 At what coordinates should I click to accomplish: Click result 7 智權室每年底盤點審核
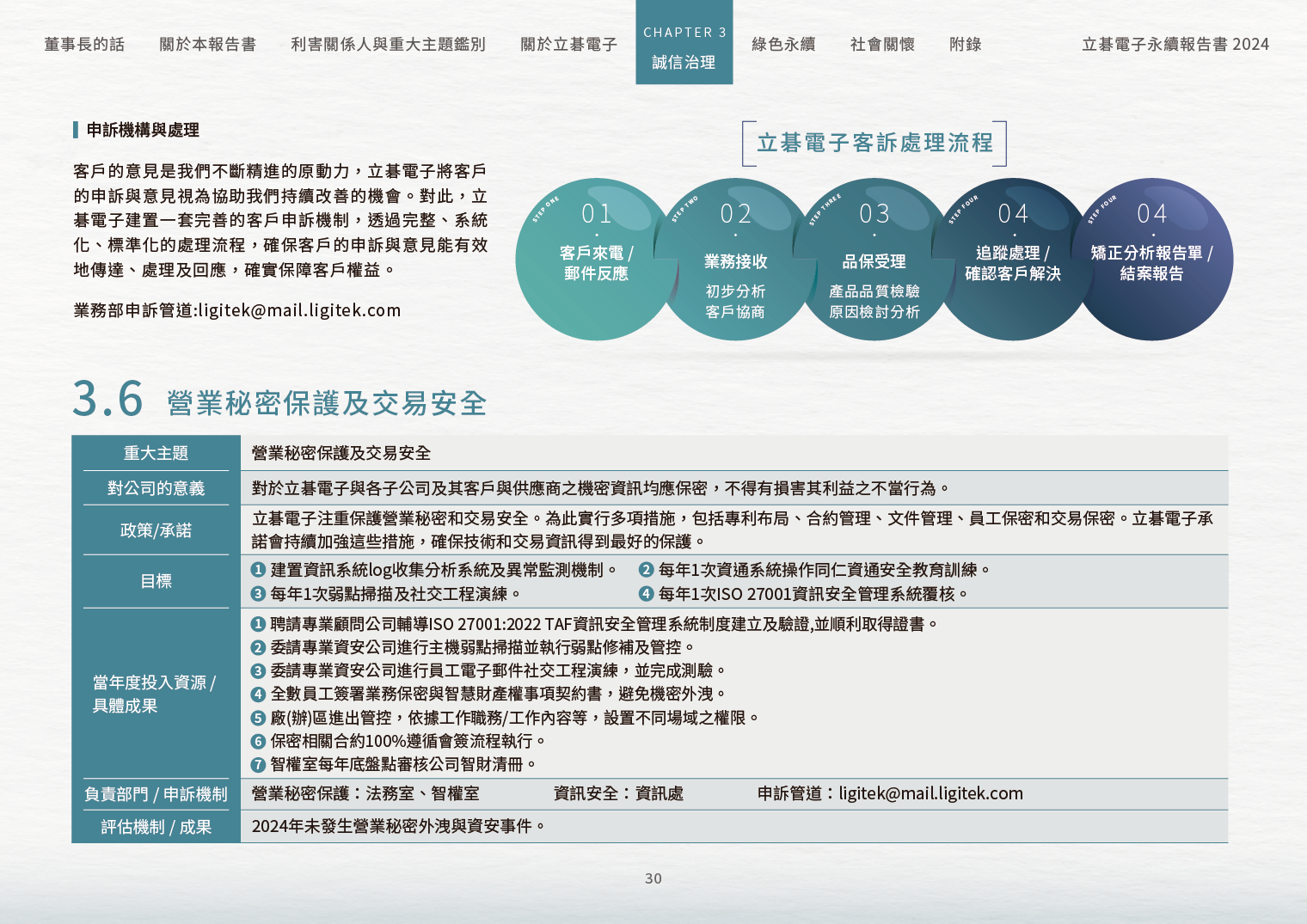pyautogui.click(x=394, y=764)
